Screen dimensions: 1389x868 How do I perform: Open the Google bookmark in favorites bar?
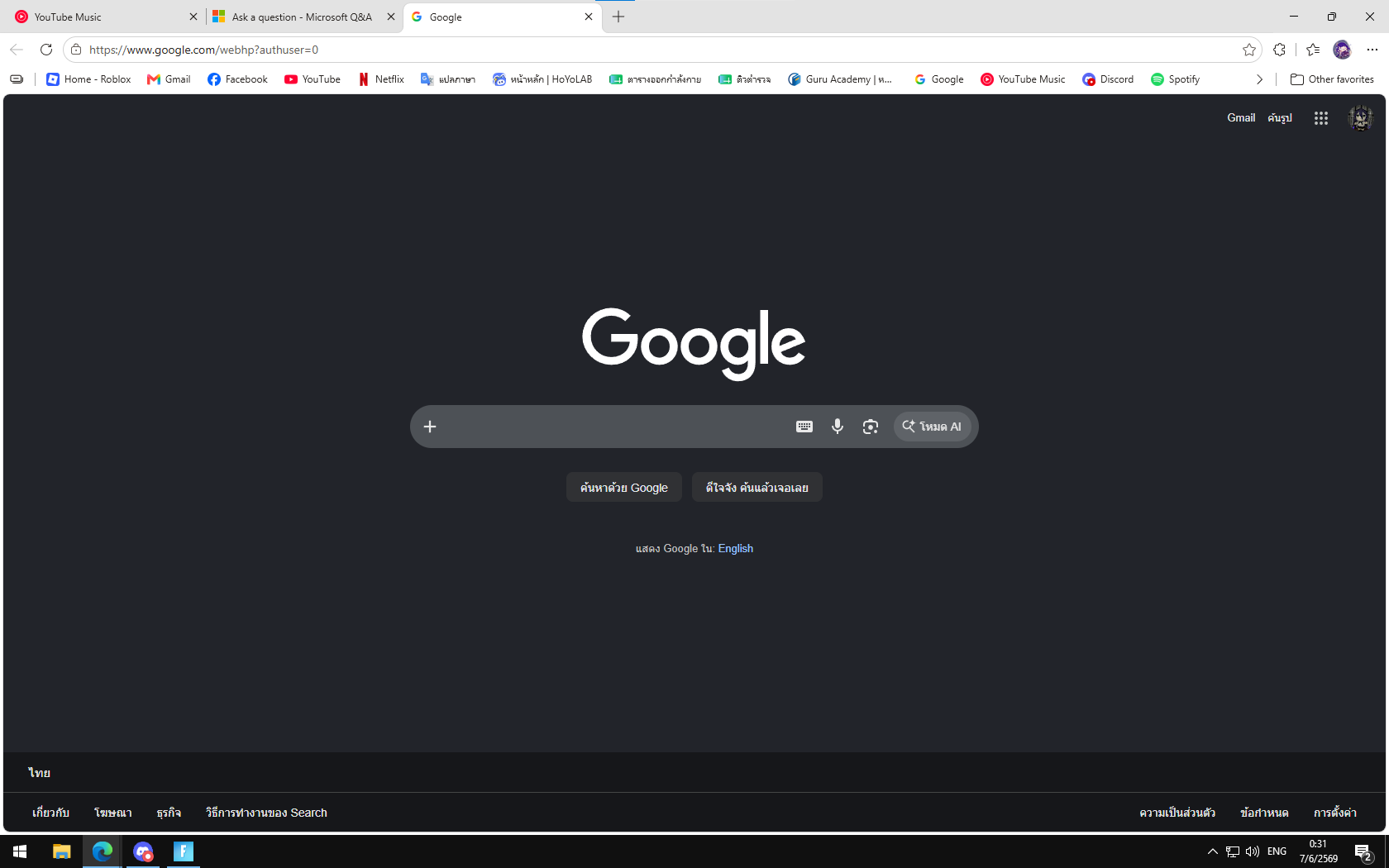(939, 79)
